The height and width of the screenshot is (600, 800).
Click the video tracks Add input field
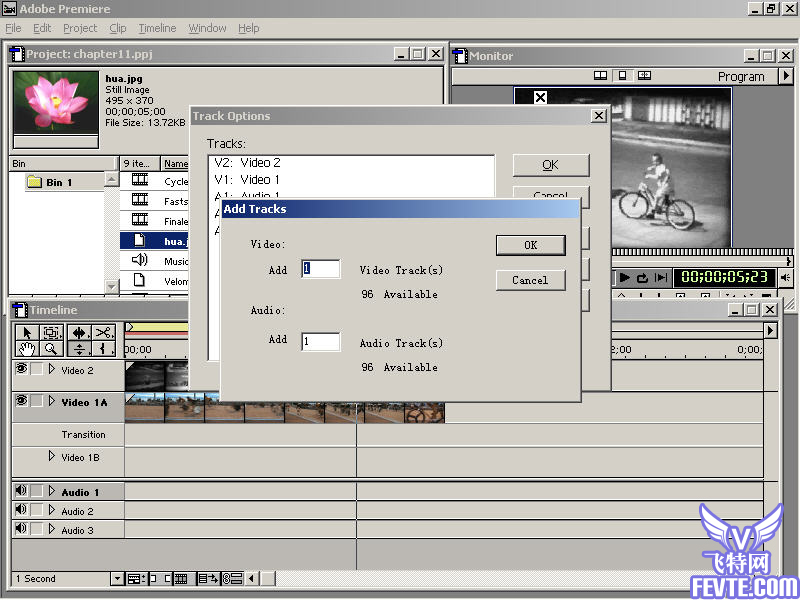pos(320,269)
